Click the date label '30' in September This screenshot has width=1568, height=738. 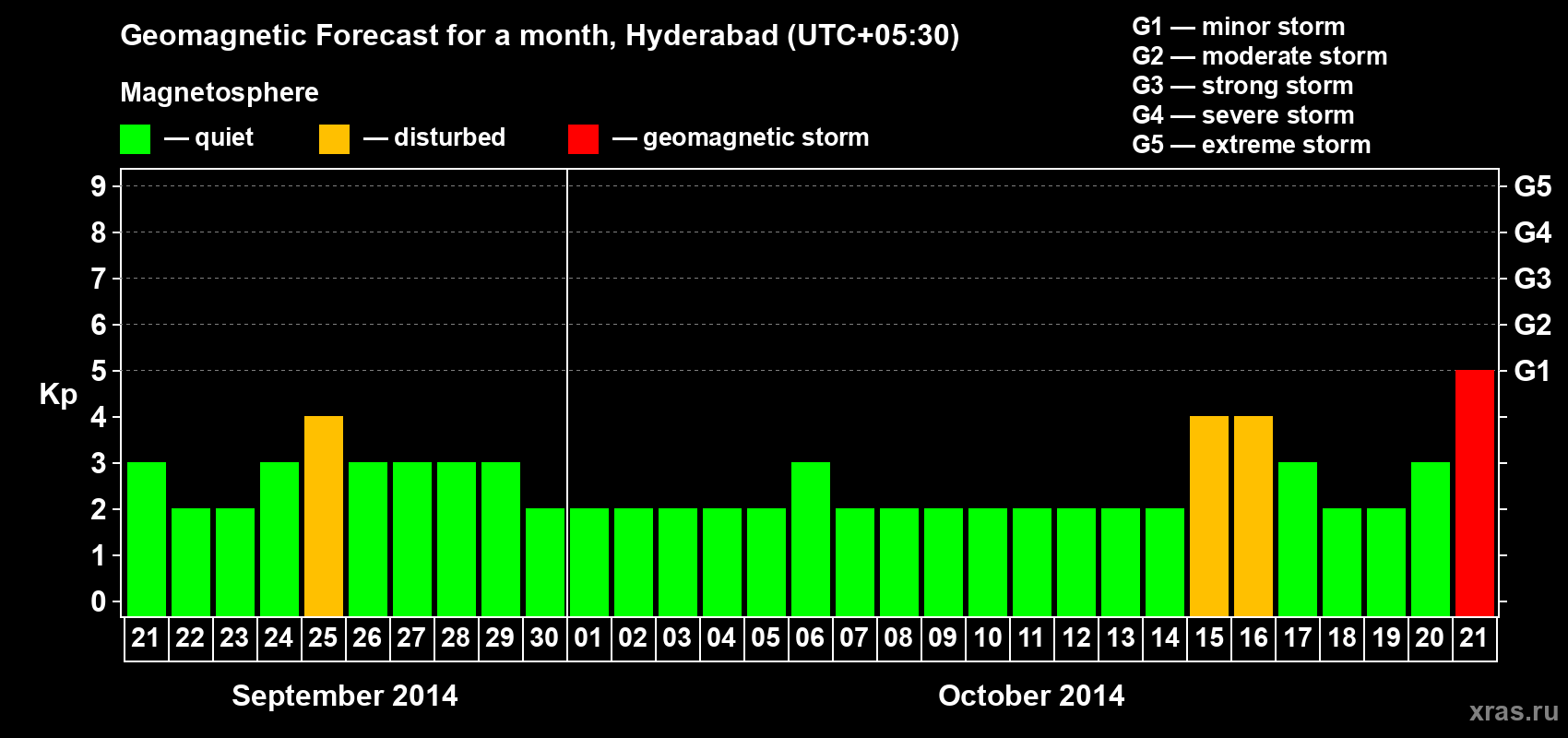(544, 637)
